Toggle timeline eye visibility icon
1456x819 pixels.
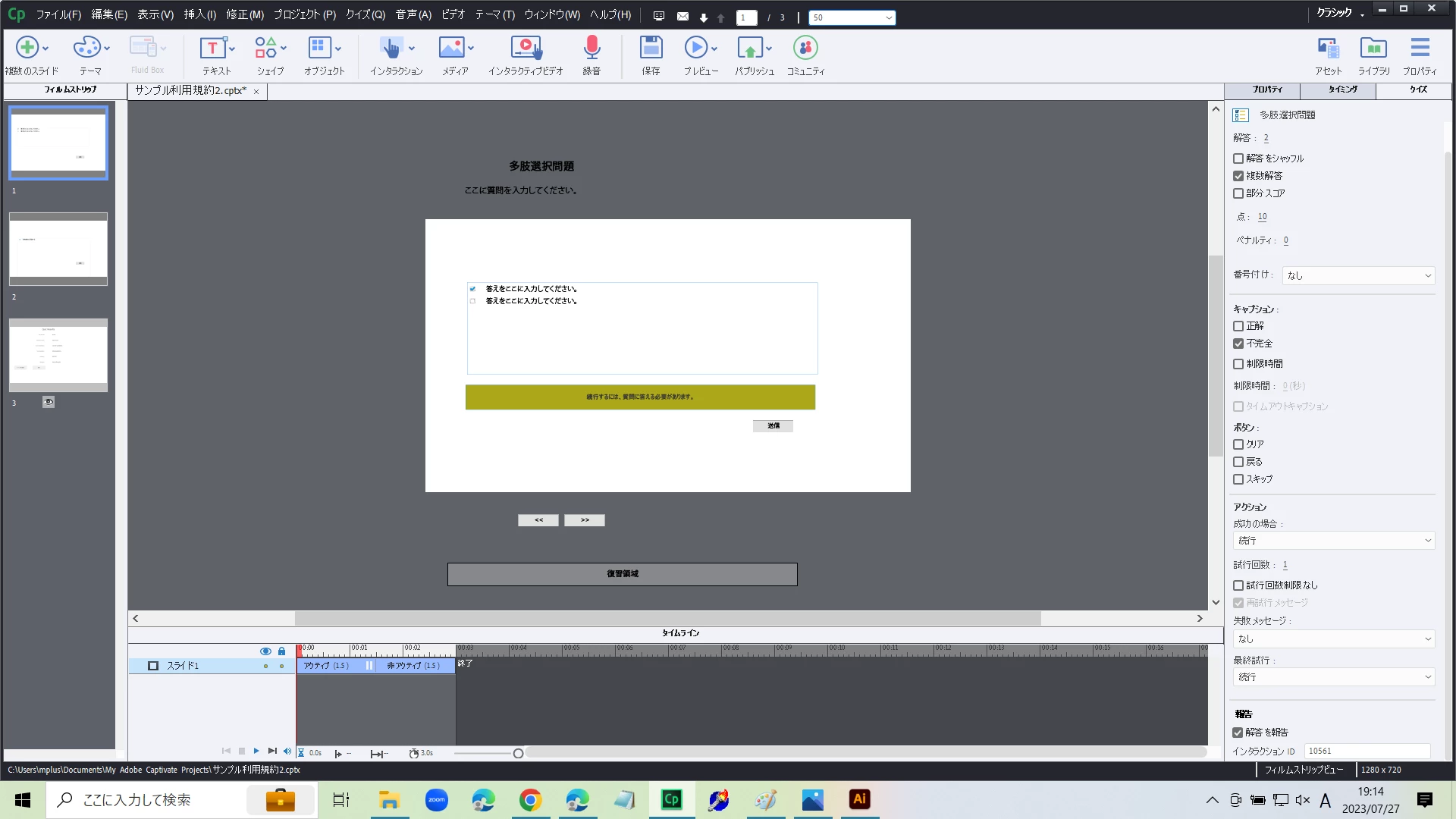pyautogui.click(x=265, y=651)
